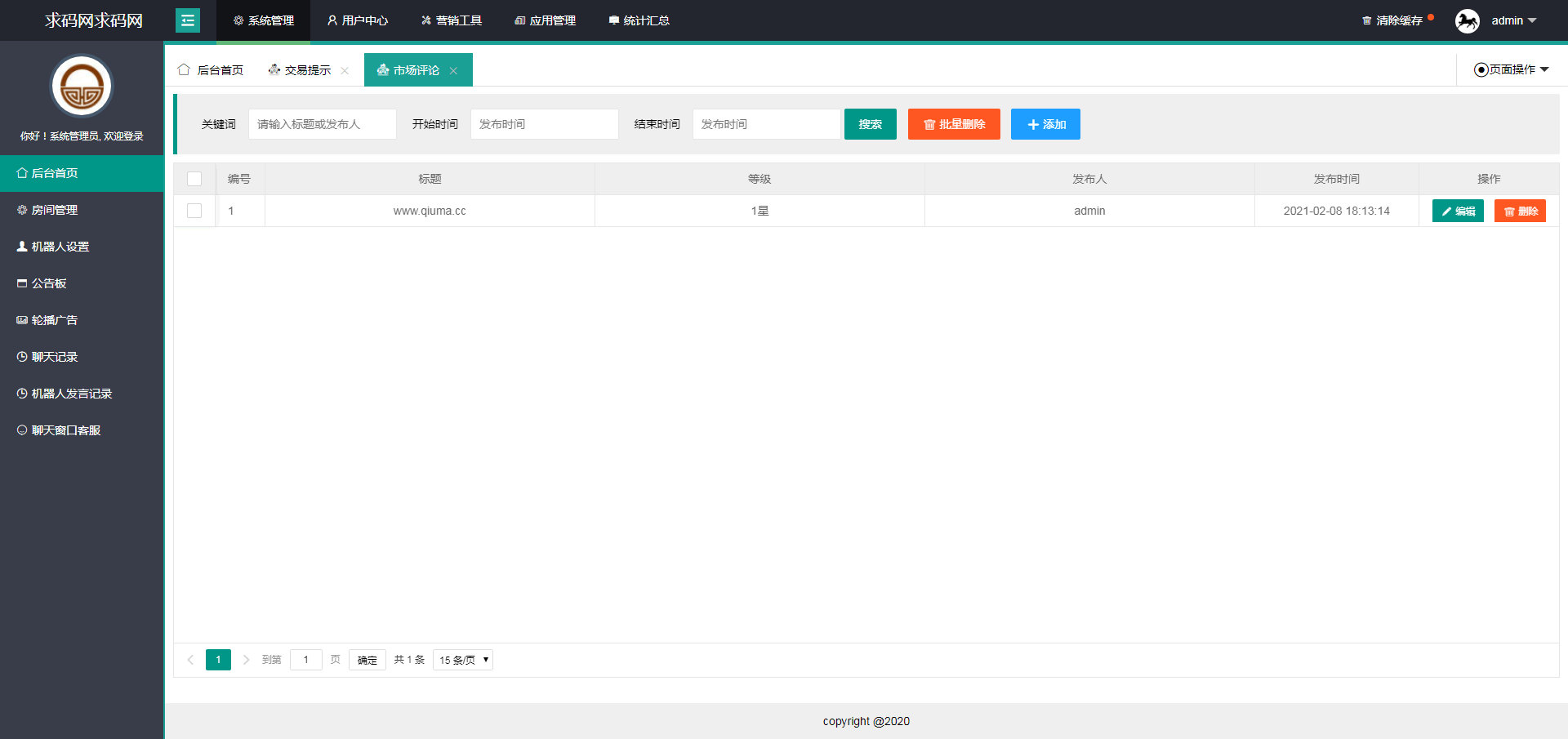Click the green 搜索 button
The image size is (1568, 739).
click(870, 124)
